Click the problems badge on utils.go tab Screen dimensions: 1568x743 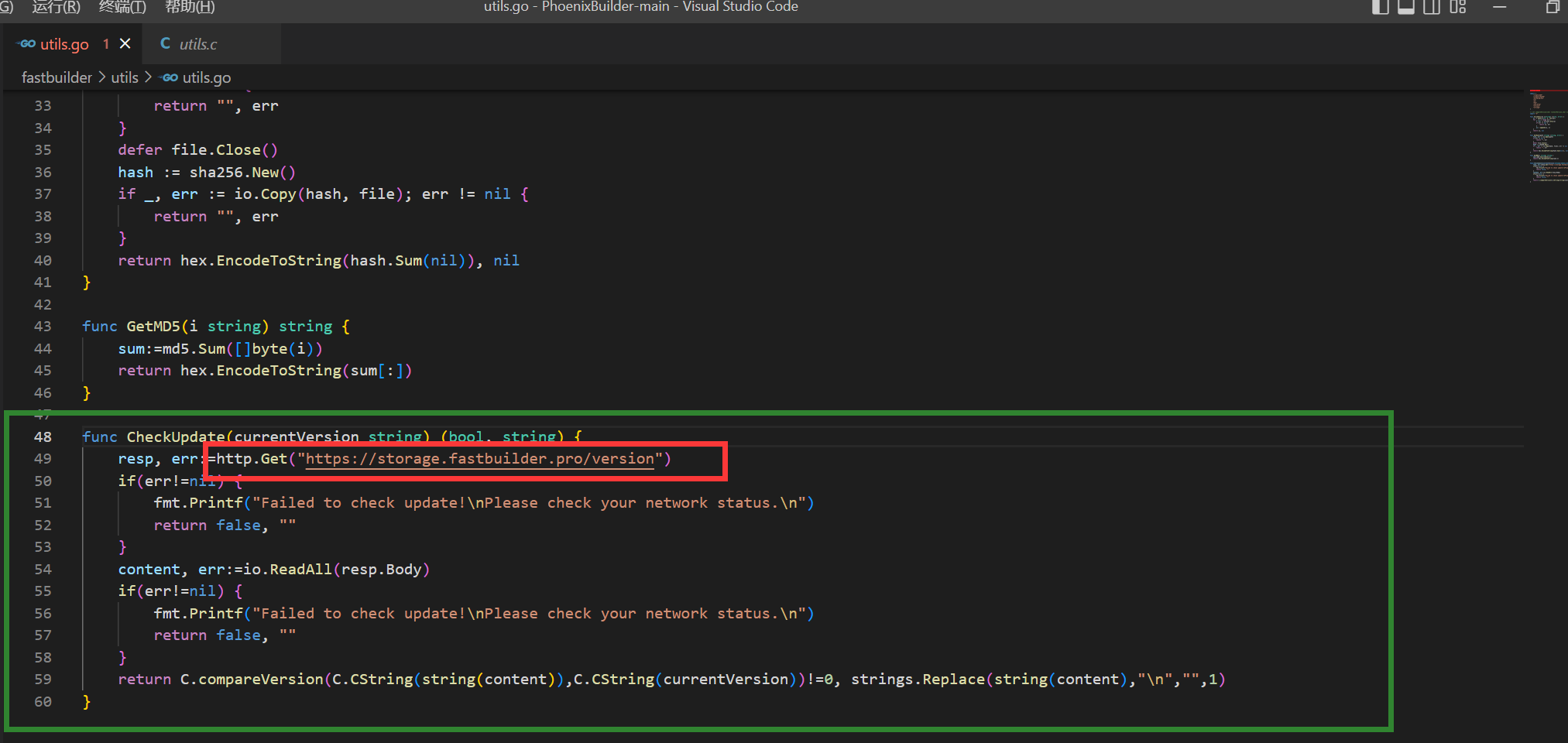click(106, 44)
